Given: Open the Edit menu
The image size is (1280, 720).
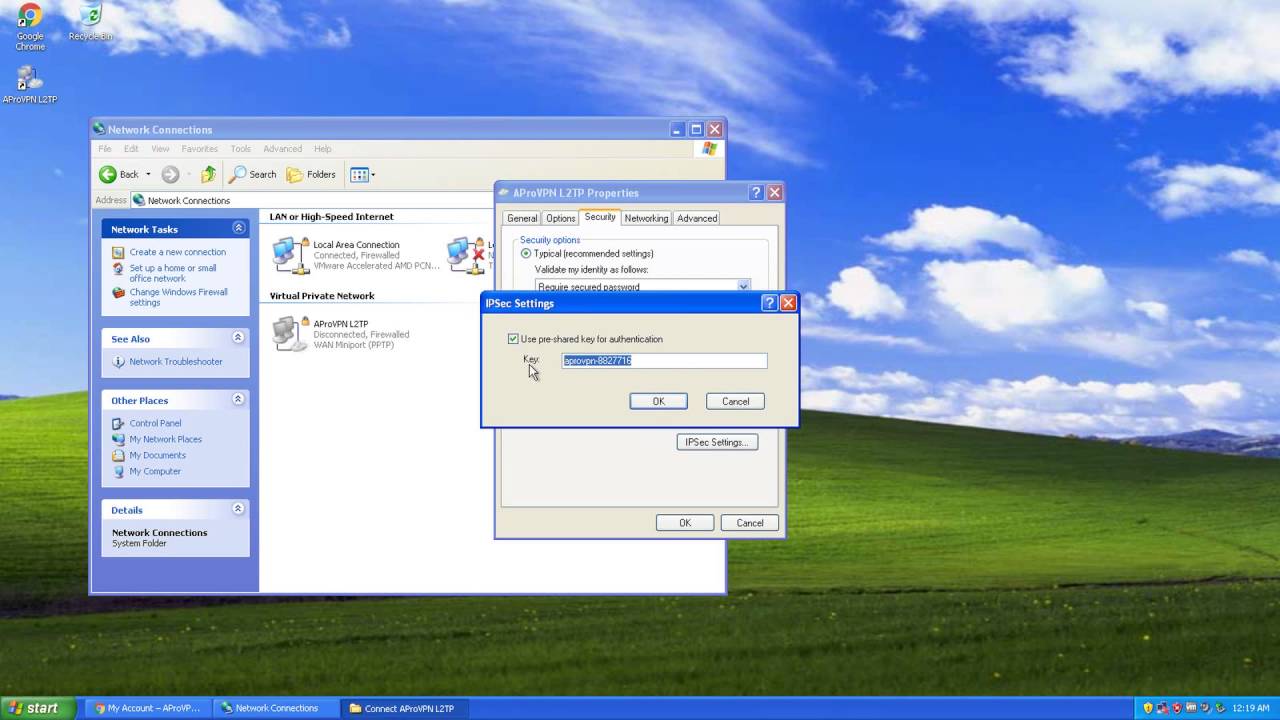Looking at the screenshot, I should pos(131,149).
